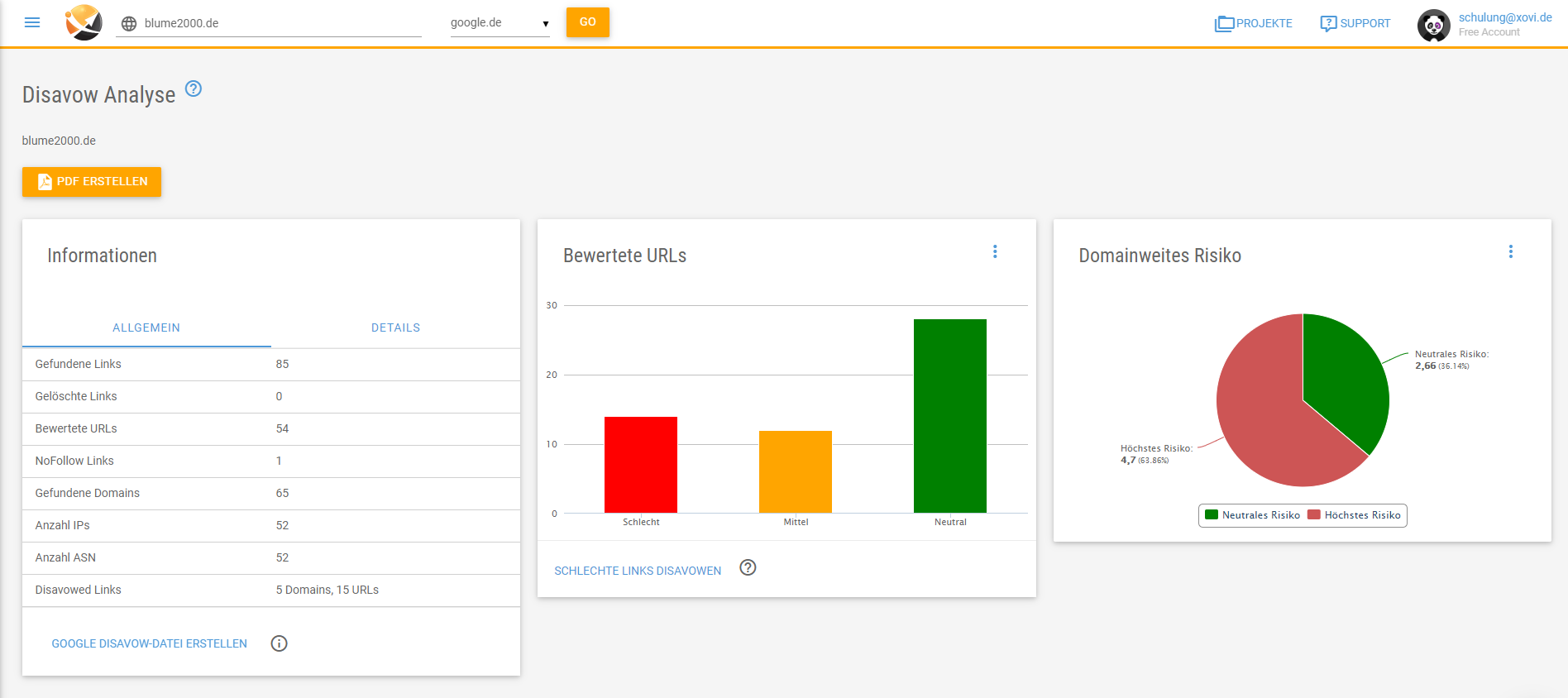This screenshot has width=1568, height=698.
Task: Toggle Neutrales Risiko legend entry
Action: 1252,515
